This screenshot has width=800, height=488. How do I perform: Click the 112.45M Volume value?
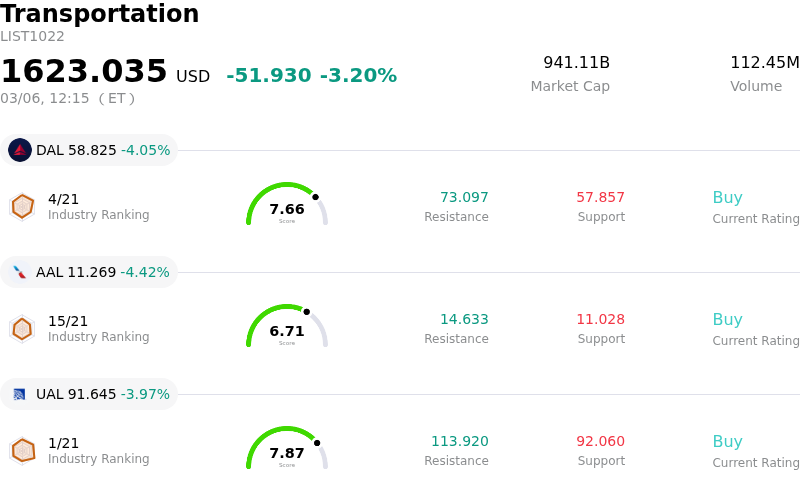(x=764, y=63)
